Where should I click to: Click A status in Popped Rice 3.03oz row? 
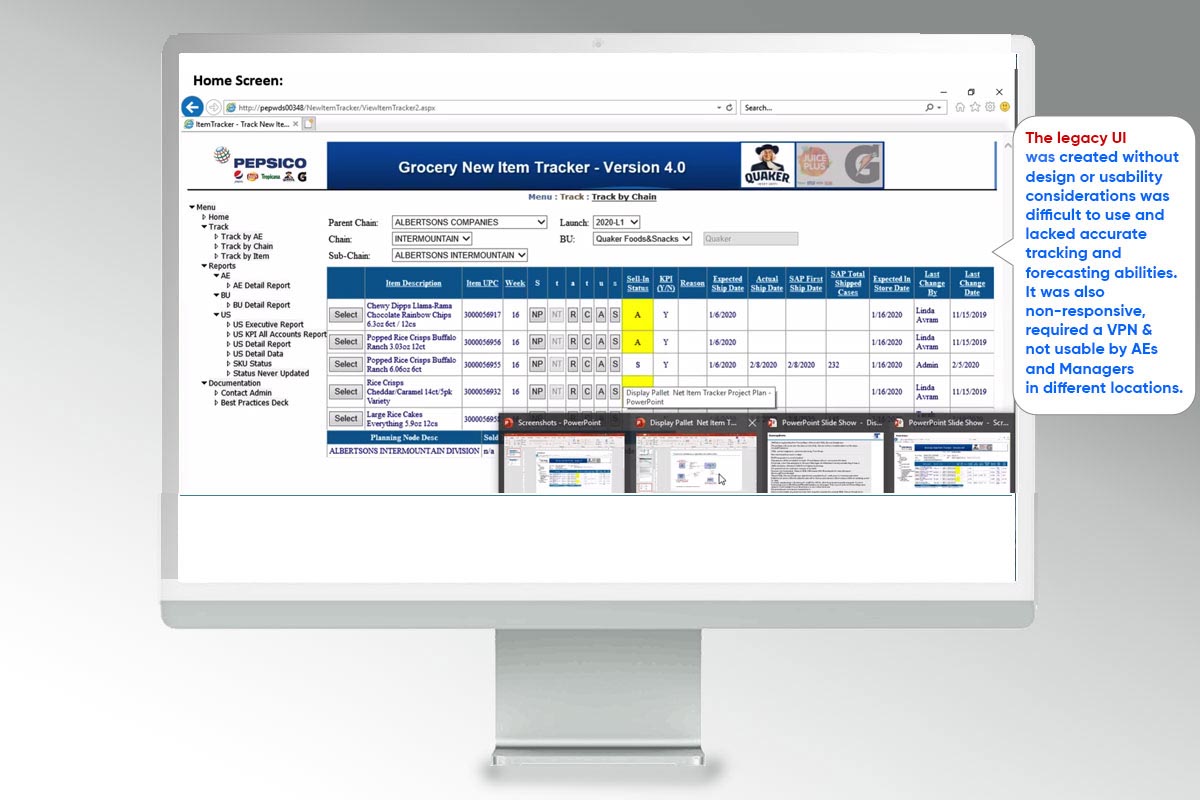[x=601, y=342]
